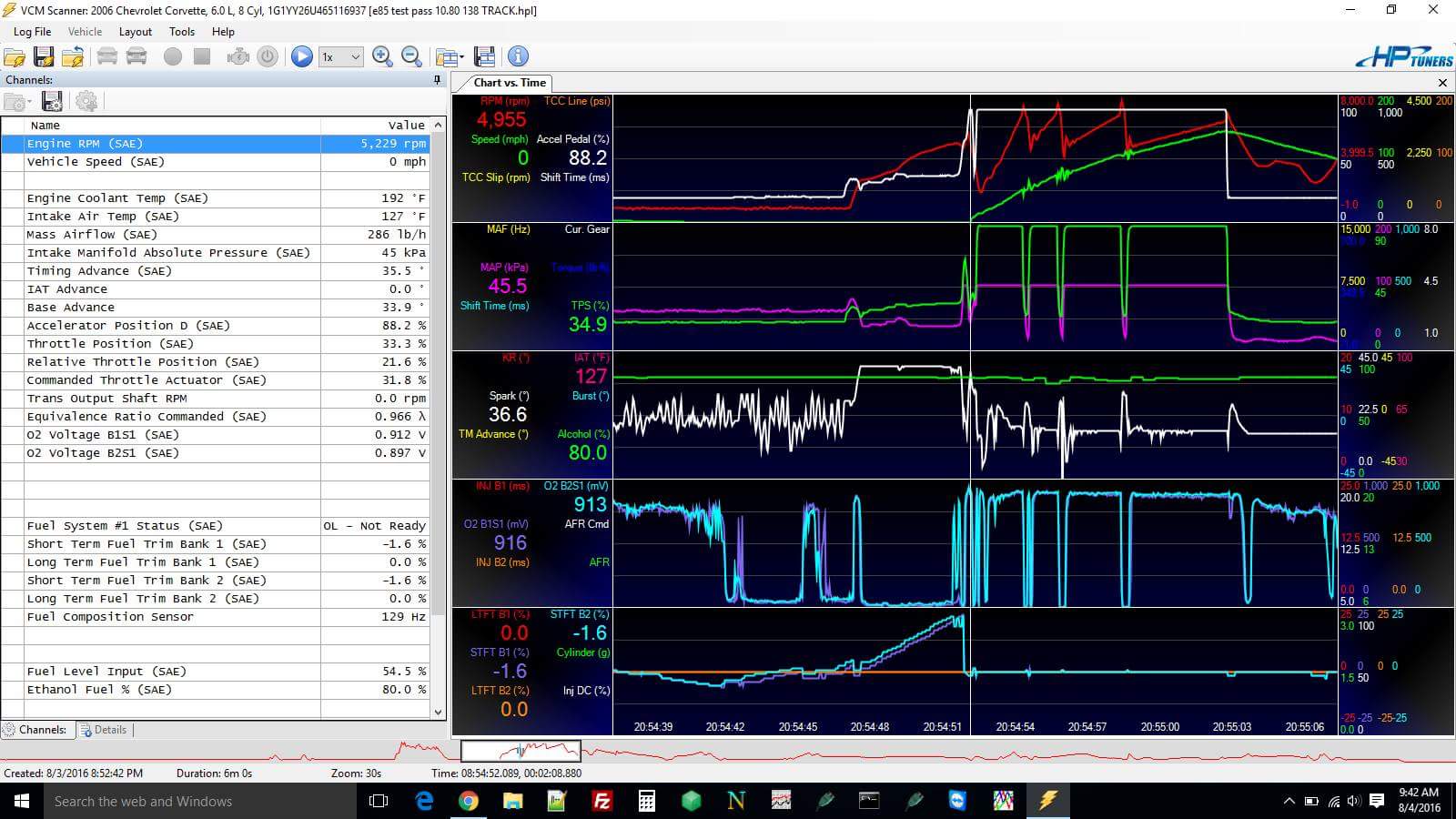Image resolution: width=1456 pixels, height=819 pixels.
Task: Click the channels gear settings icon
Action: (x=86, y=101)
